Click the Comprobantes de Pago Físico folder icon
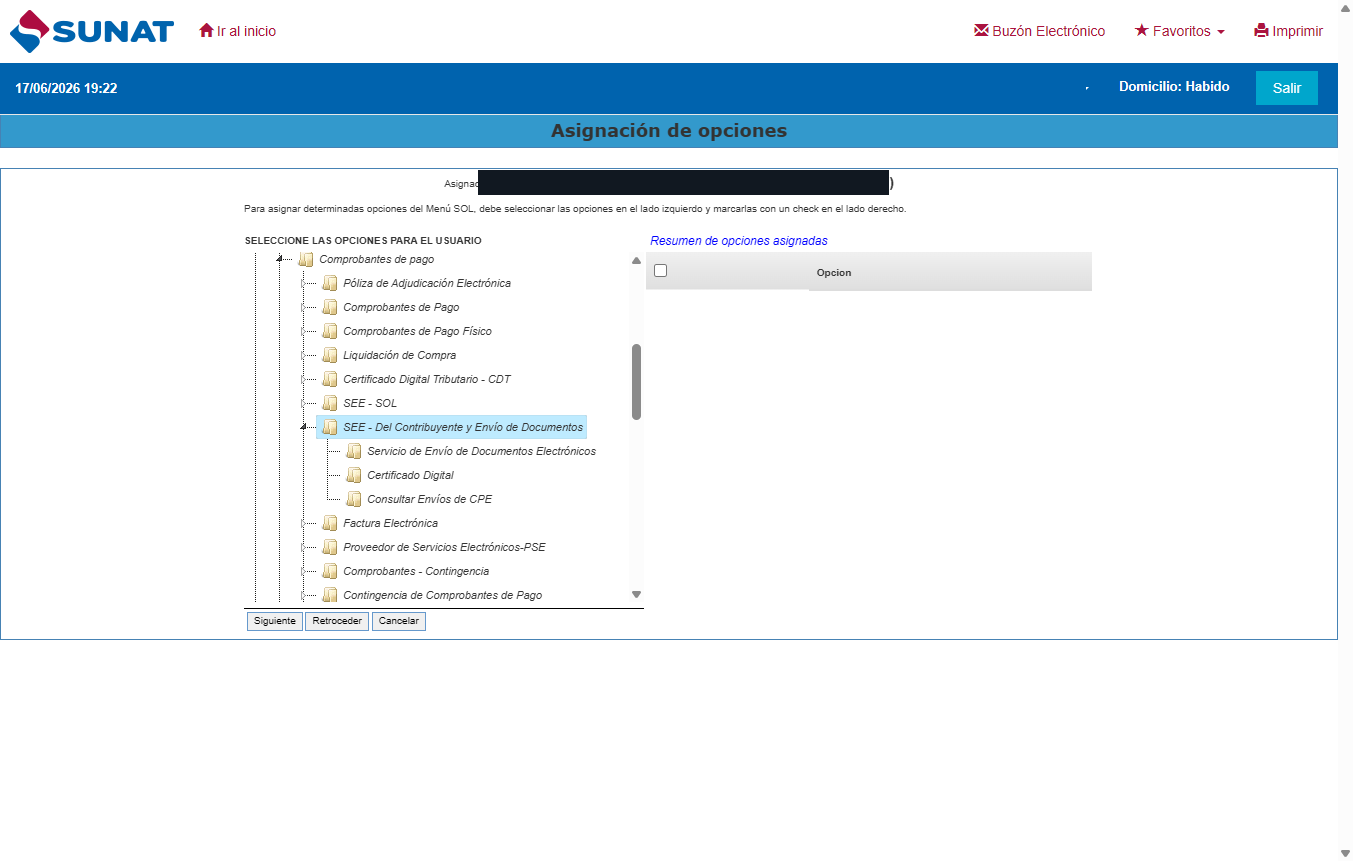The image size is (1353, 861). [x=330, y=331]
